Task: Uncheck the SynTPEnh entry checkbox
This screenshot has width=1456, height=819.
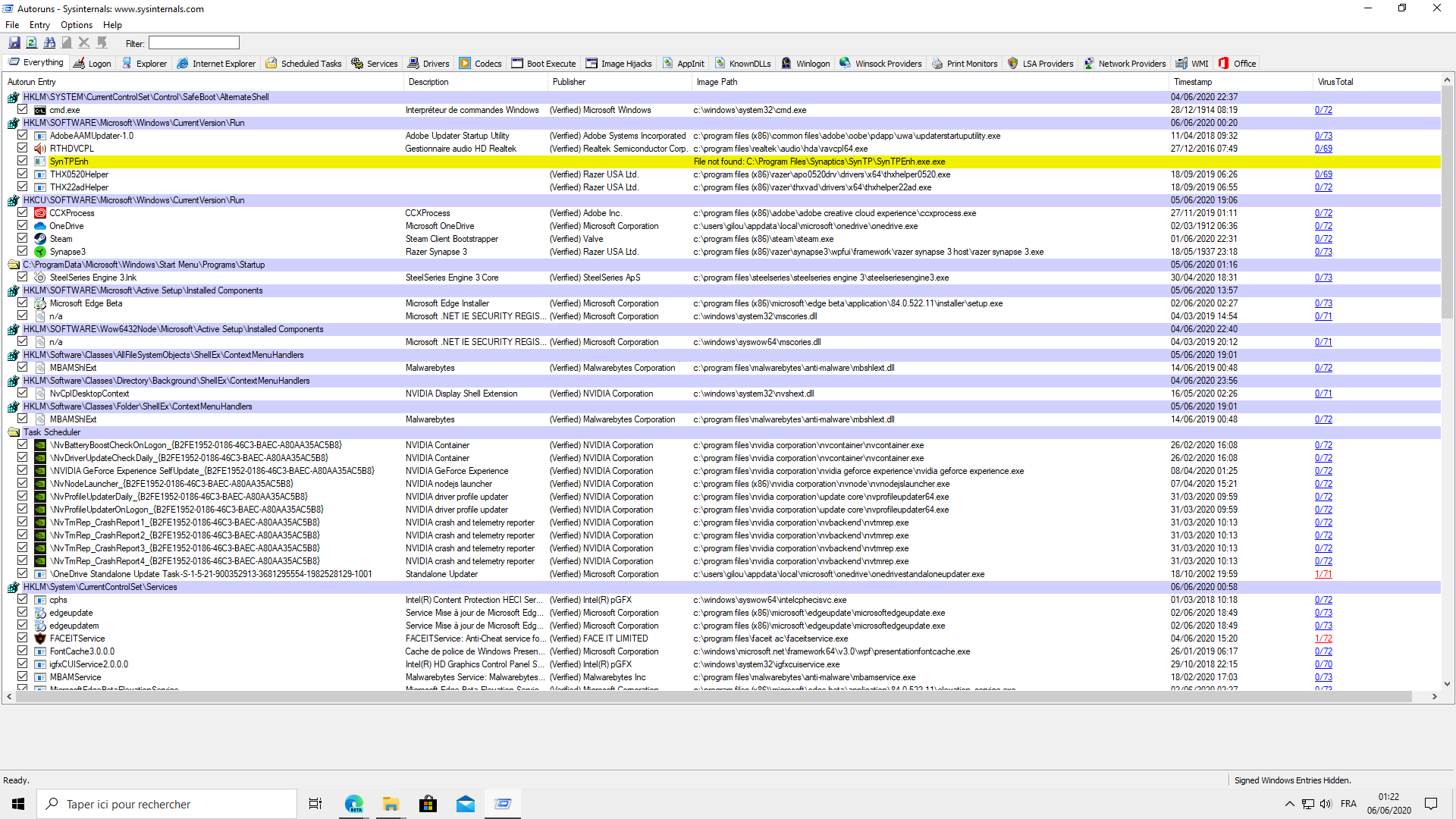Action: (23, 162)
